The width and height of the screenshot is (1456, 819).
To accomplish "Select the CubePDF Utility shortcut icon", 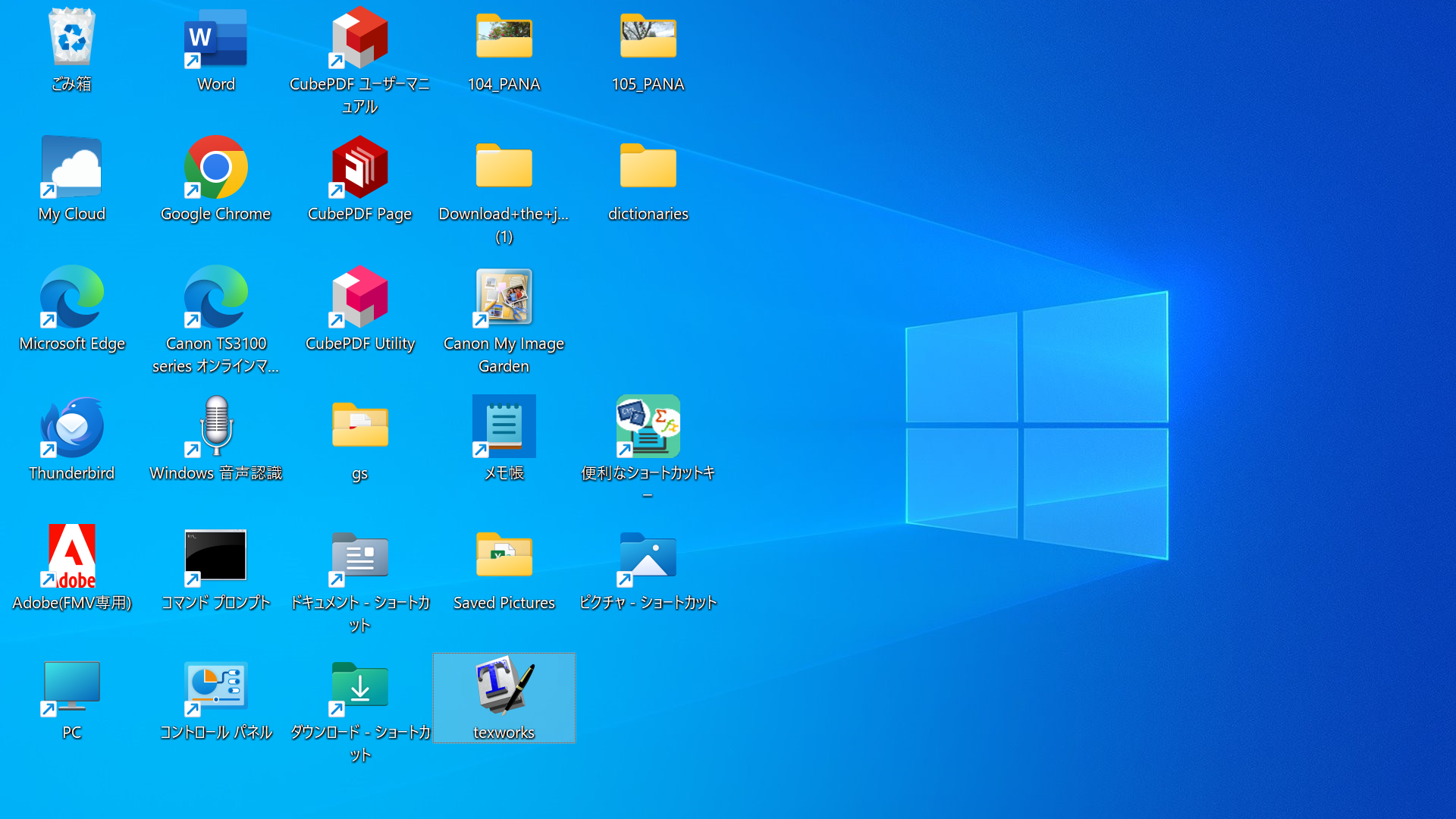I will pyautogui.click(x=359, y=297).
